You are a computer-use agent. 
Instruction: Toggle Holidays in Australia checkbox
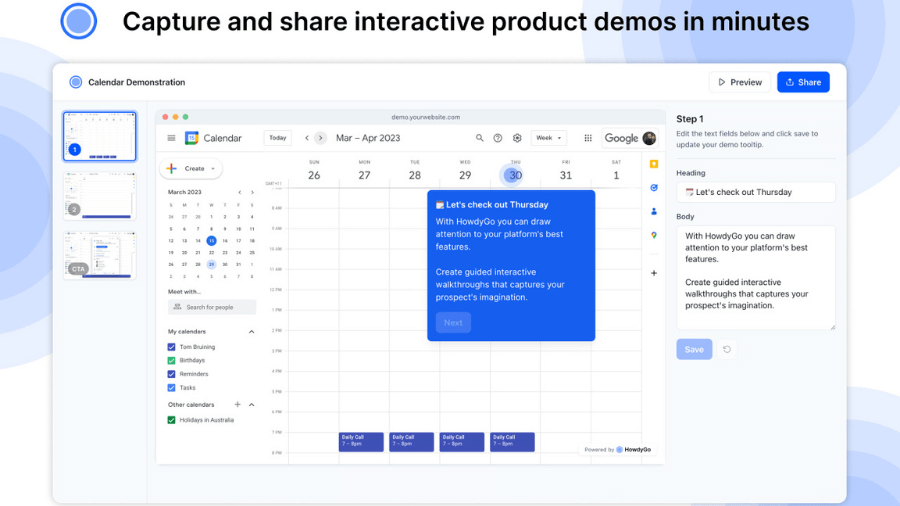point(171,420)
